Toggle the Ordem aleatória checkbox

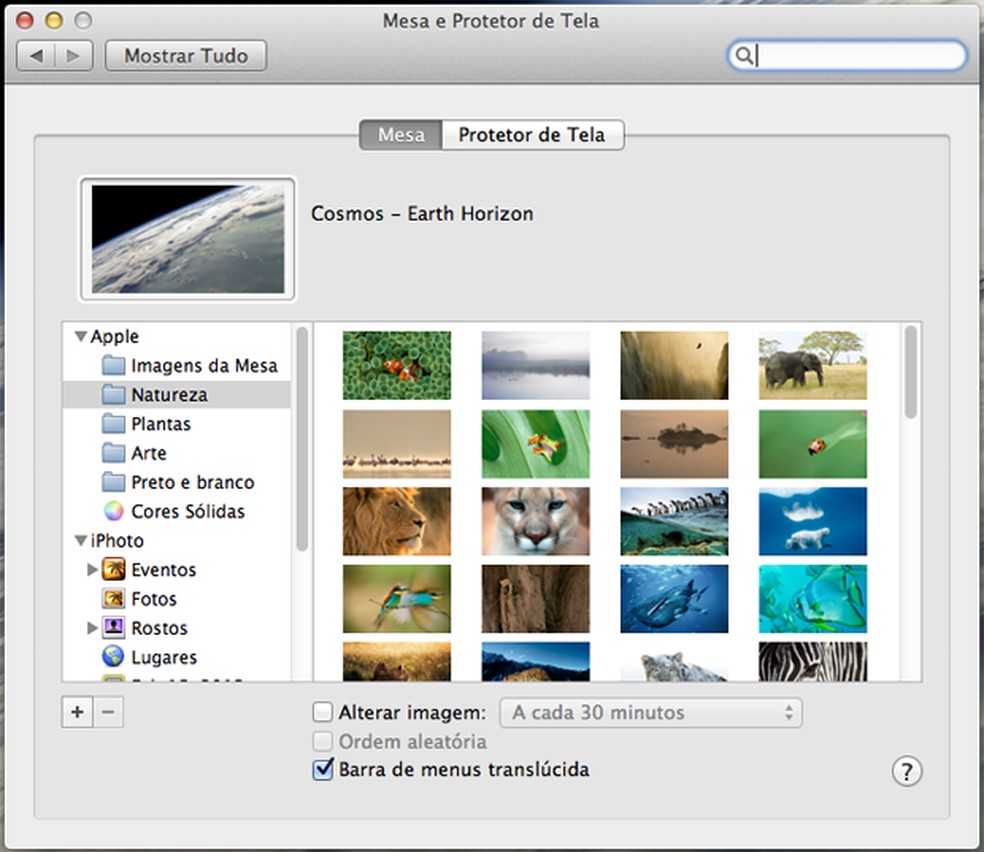tap(322, 742)
